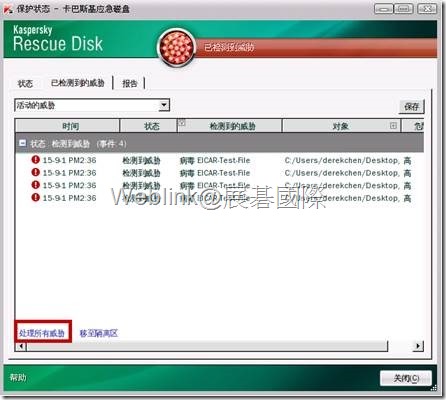The height and width of the screenshot is (400, 446).
Task: Sort by the 对象 column header
Action: [x=340, y=126]
